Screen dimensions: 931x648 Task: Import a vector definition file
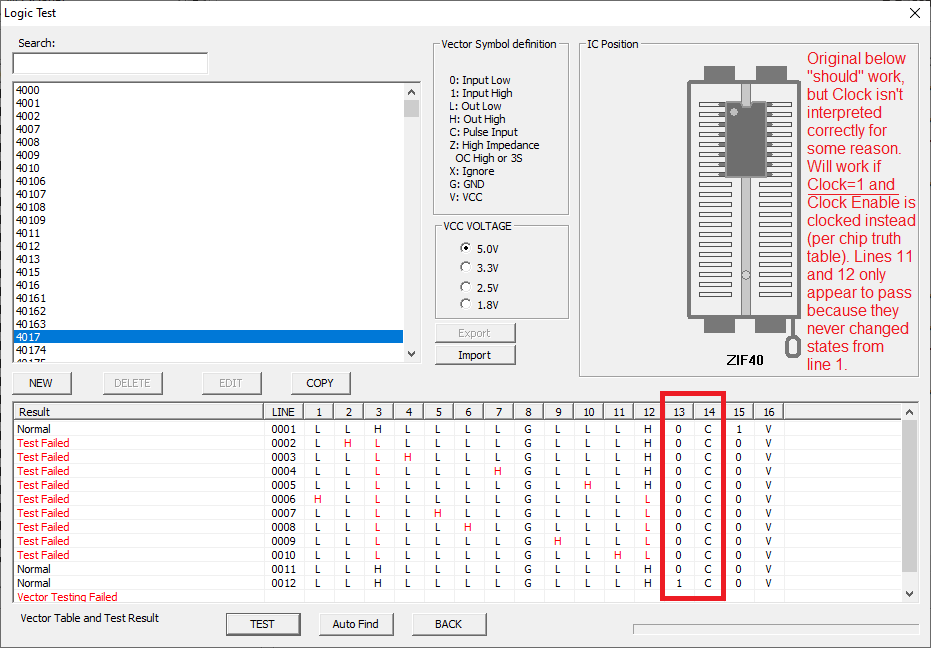pyautogui.click(x=474, y=355)
